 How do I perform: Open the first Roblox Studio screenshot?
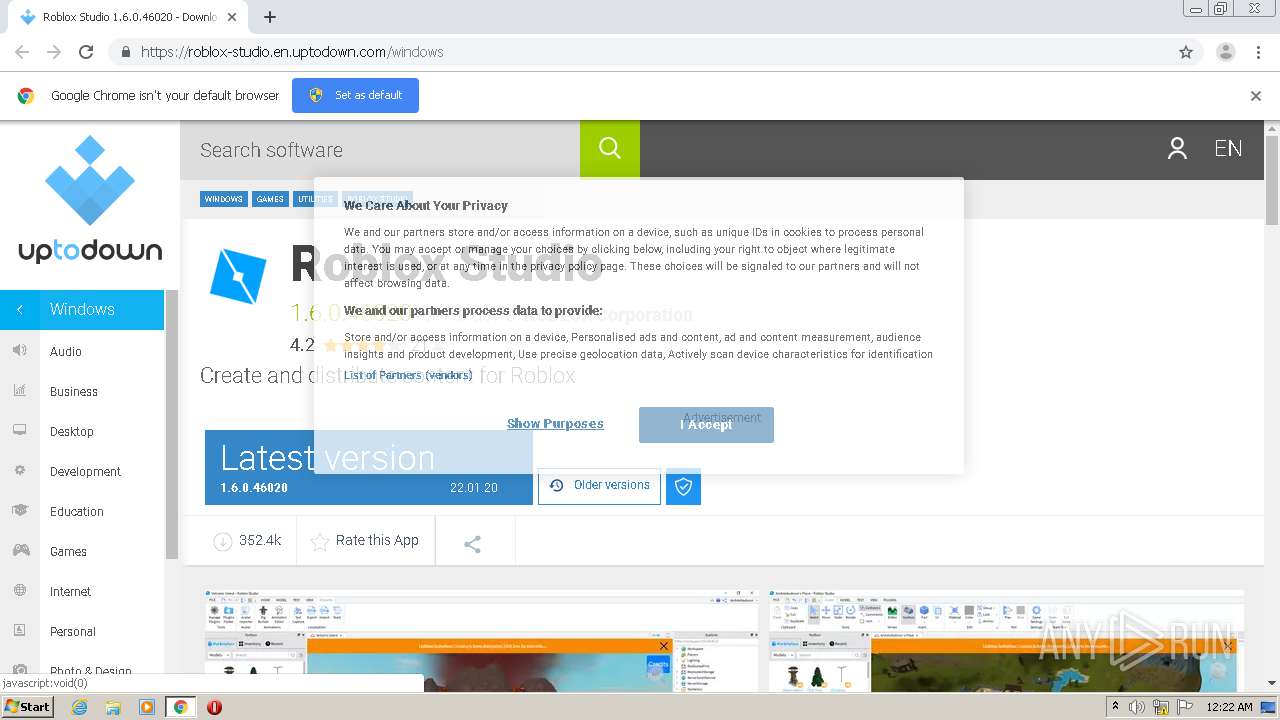coord(482,640)
